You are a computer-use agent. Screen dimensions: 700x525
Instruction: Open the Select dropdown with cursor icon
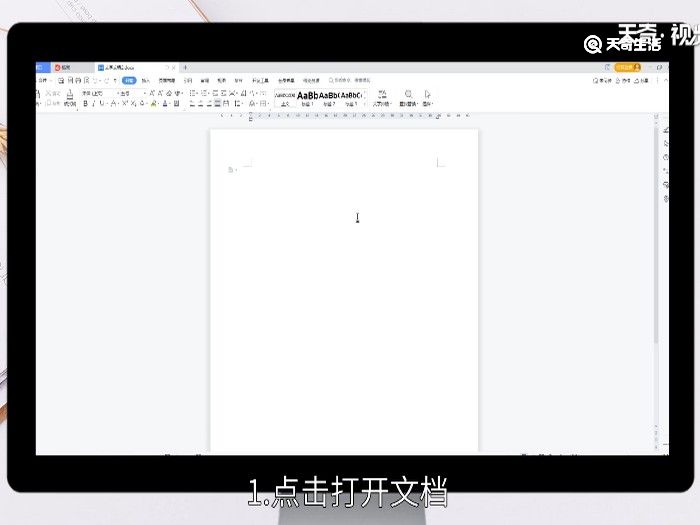click(428, 98)
